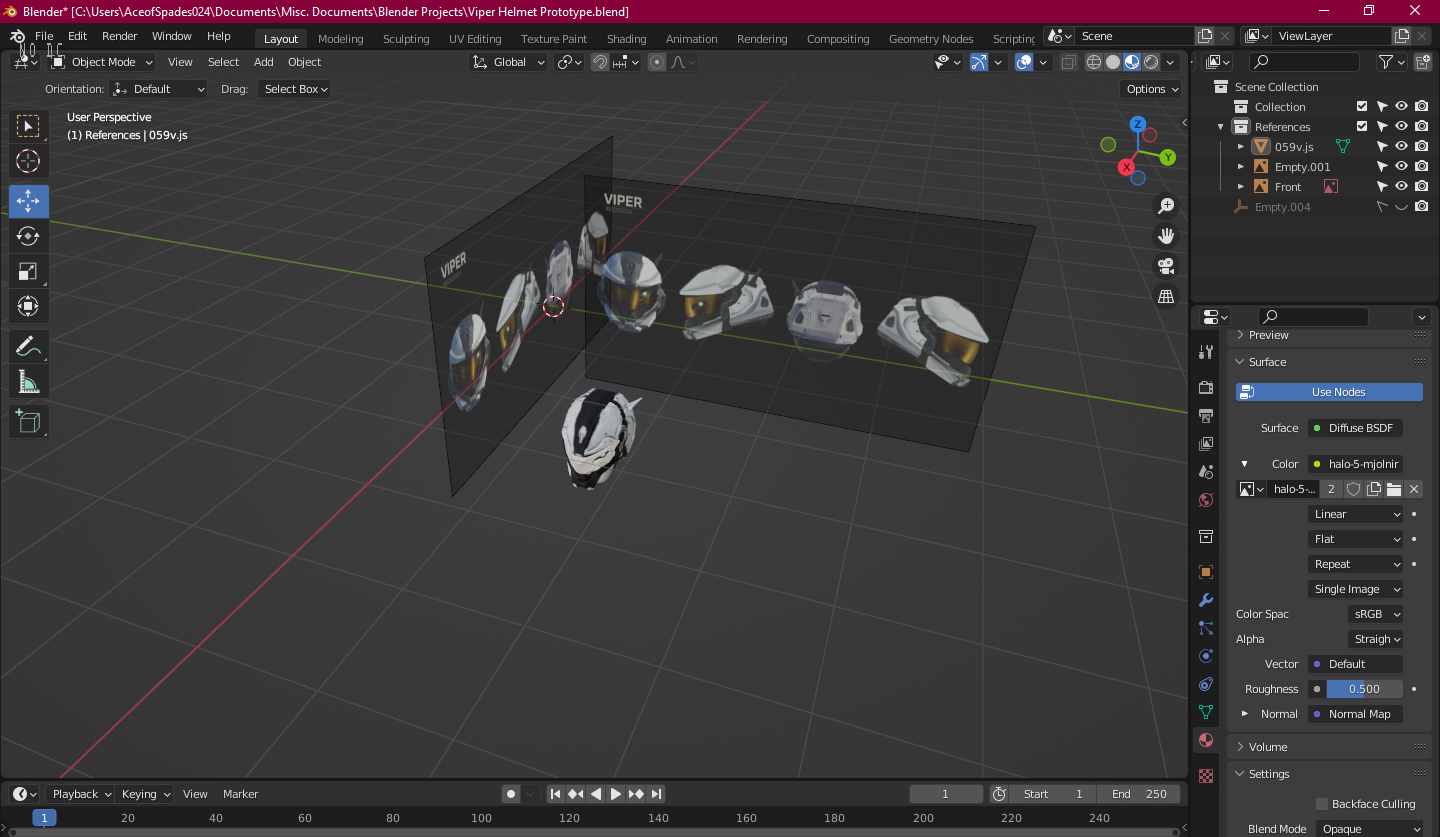Open the View Layer properties tab
Image resolution: width=1440 pixels, height=837 pixels.
coord(1206,443)
